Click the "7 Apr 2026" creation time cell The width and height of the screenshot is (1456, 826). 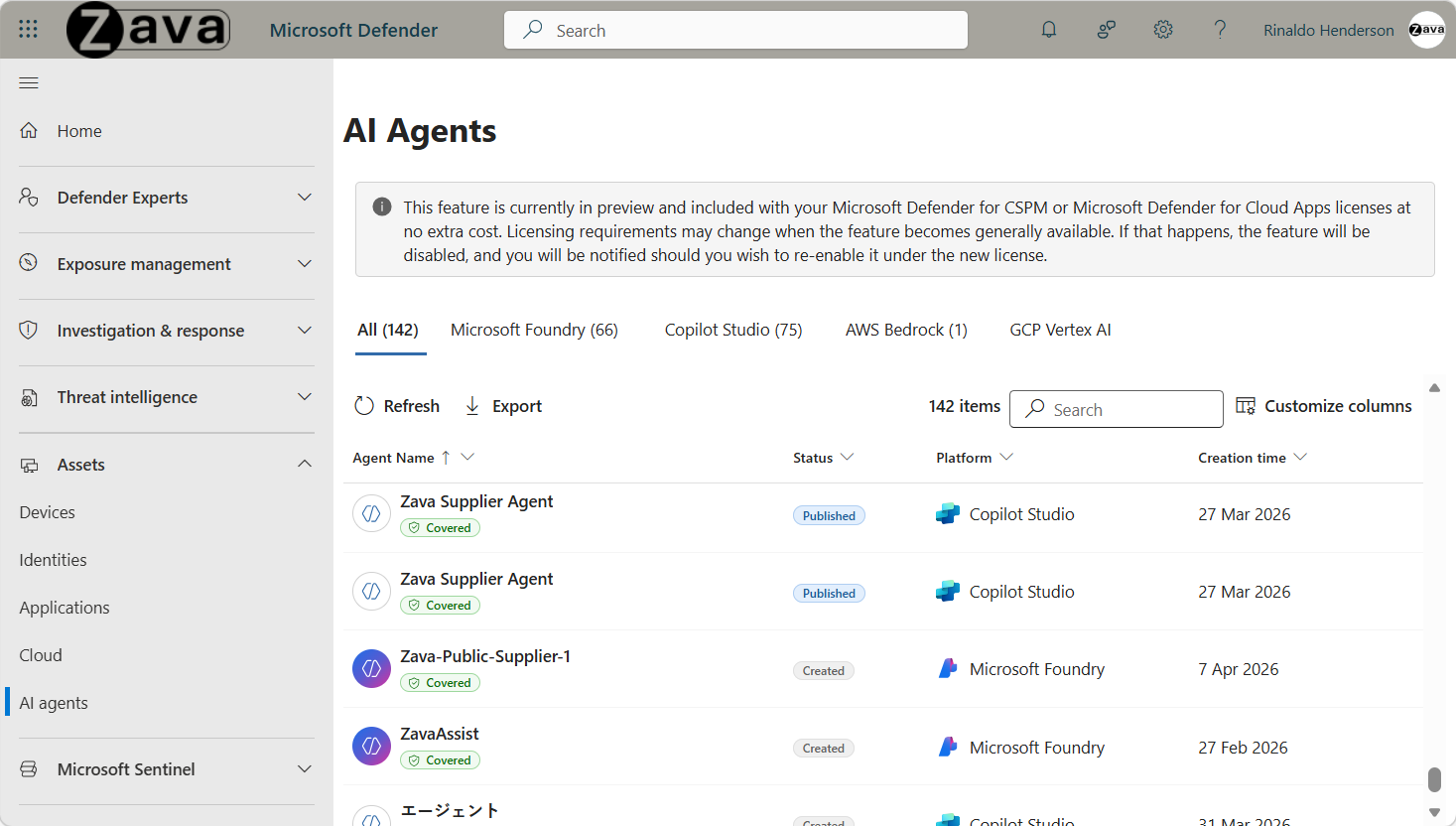1239,669
